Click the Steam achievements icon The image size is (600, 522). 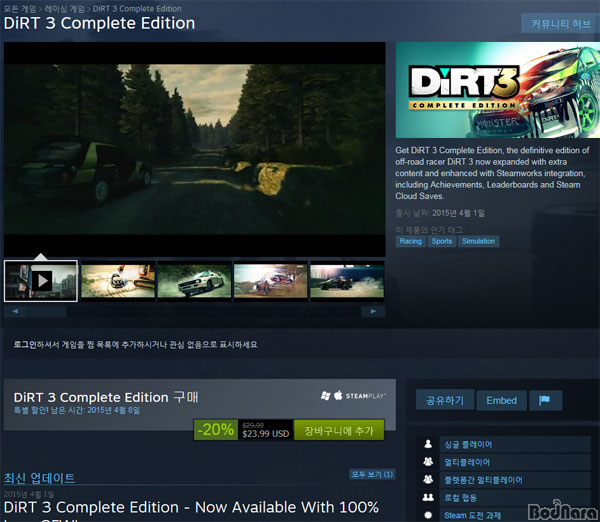point(428,515)
